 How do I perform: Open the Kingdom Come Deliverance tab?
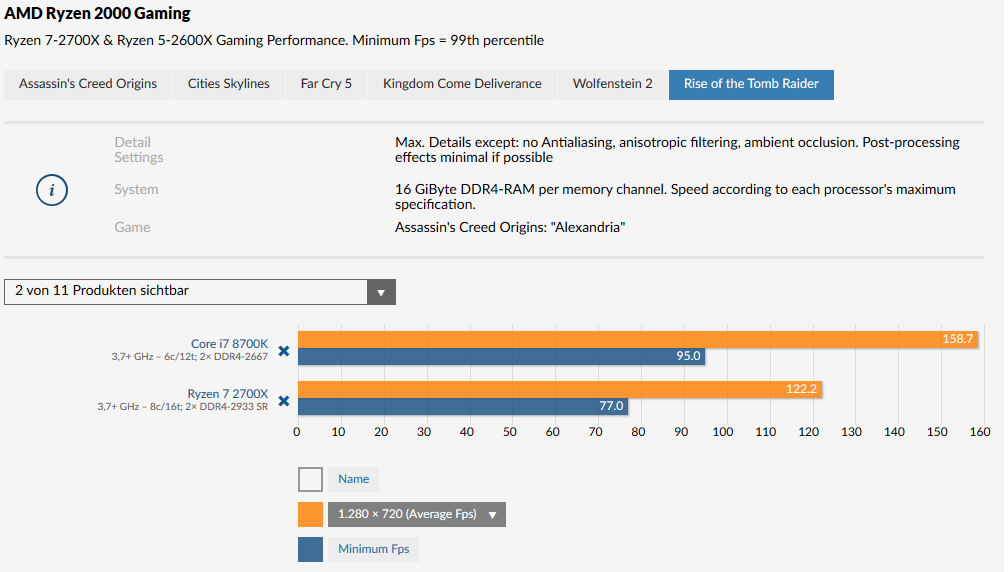(462, 84)
